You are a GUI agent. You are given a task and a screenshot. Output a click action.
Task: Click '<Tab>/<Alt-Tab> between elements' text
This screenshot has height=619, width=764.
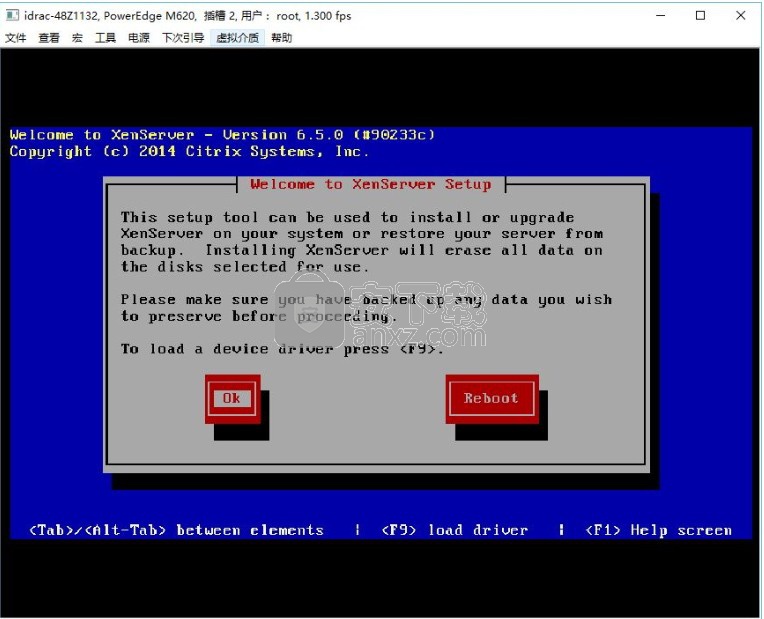tap(176, 530)
